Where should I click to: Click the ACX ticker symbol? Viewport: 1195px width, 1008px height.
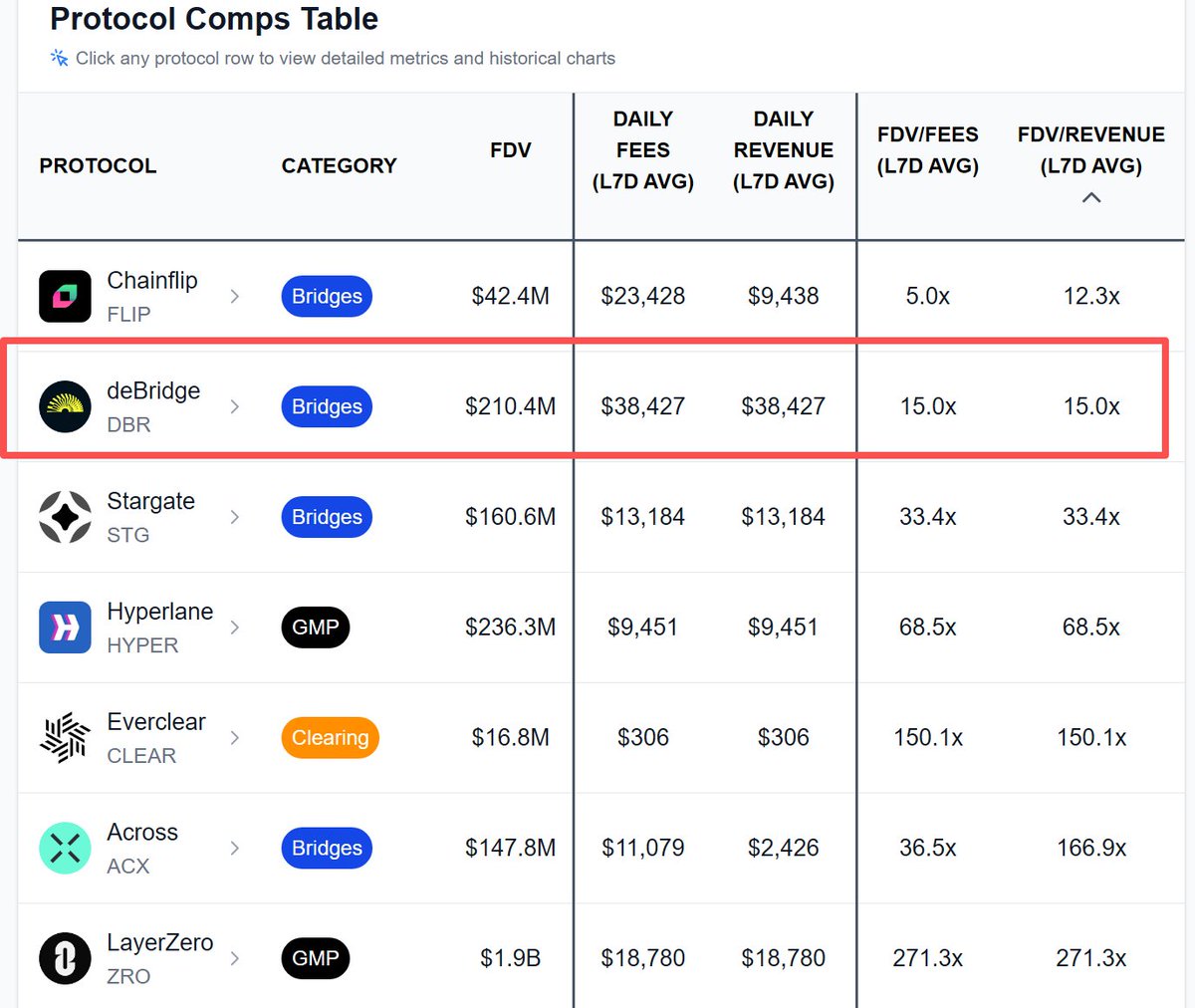[127, 867]
